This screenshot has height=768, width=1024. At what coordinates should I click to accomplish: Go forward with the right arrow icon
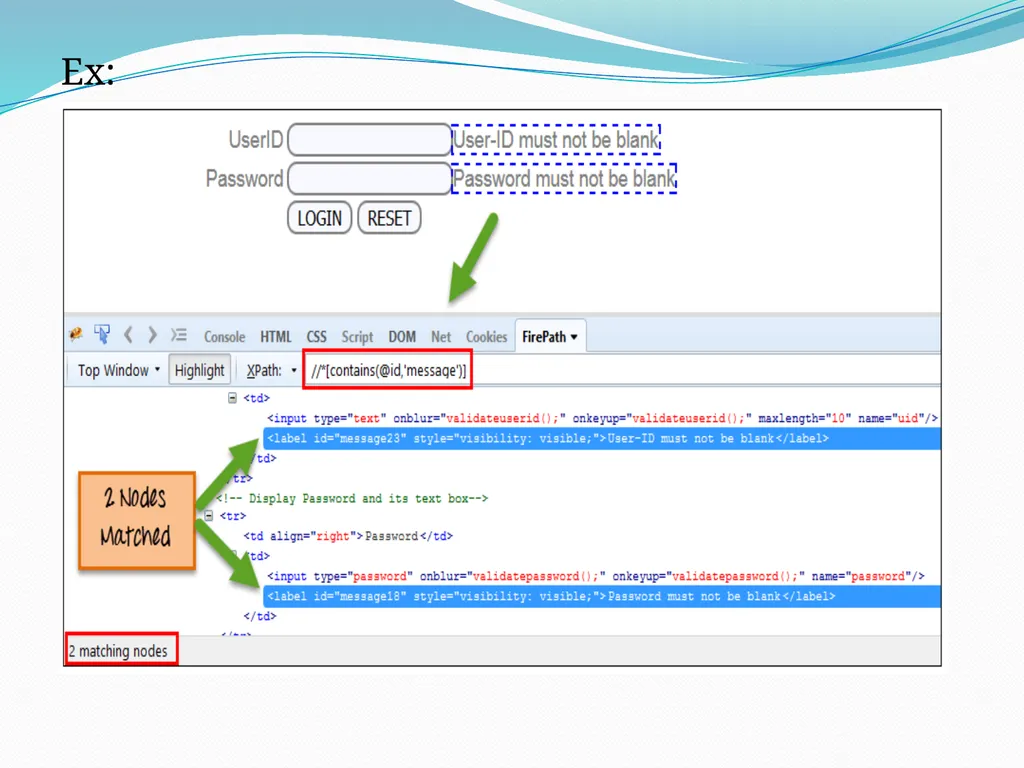coord(152,335)
